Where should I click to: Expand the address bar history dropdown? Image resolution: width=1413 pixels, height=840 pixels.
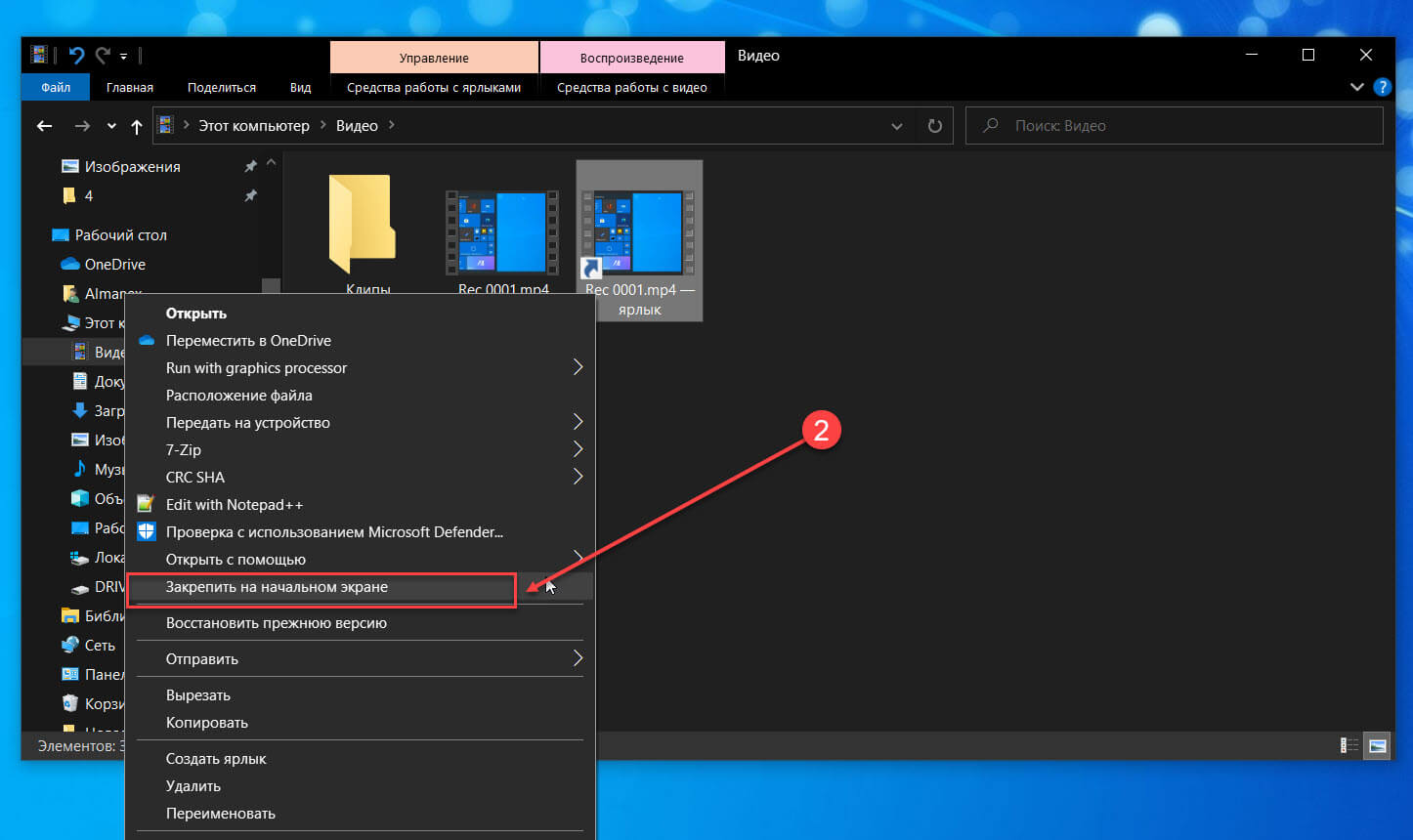point(897,126)
